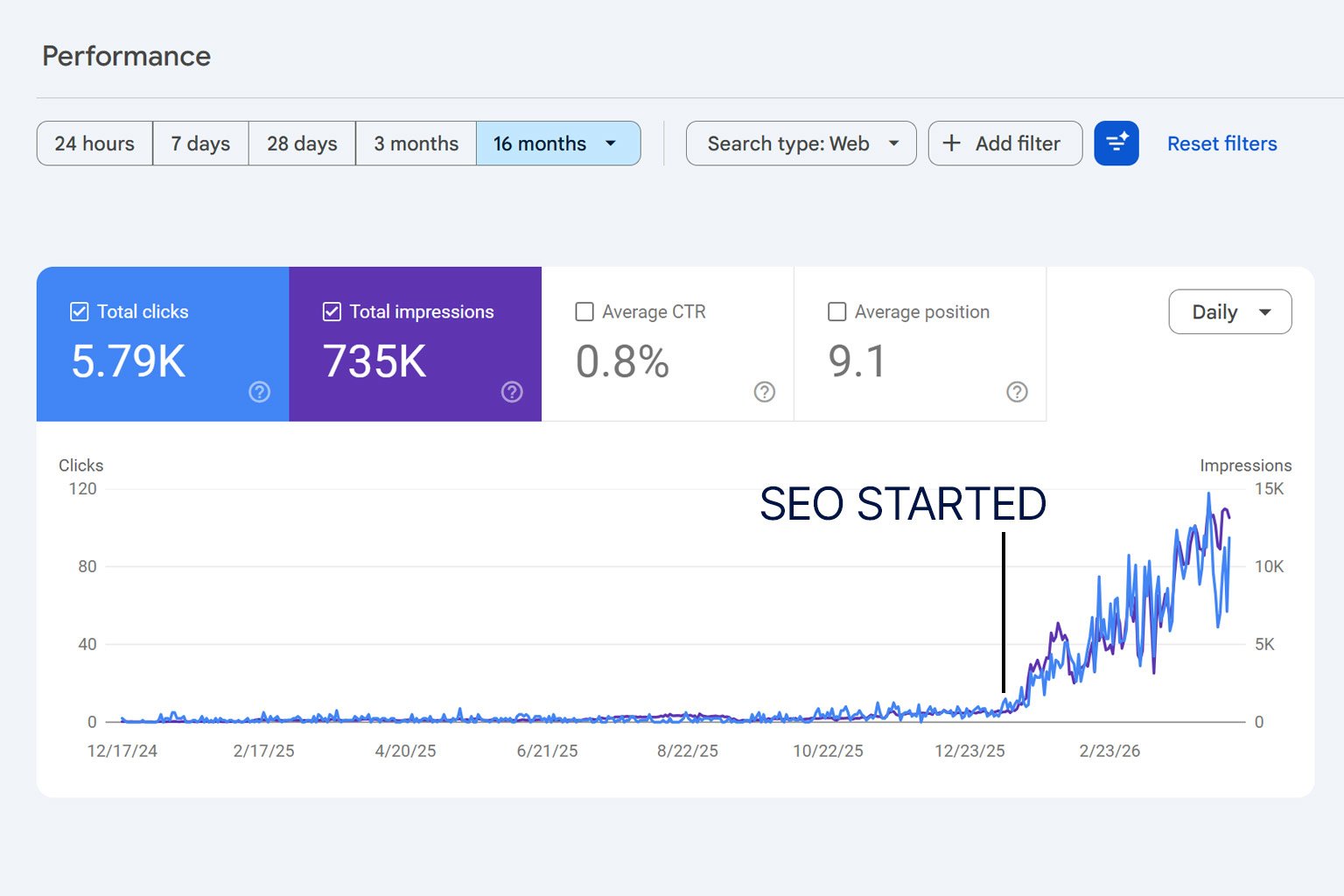The width and height of the screenshot is (1344, 896).
Task: Select the 24 hours date range
Action: [94, 143]
